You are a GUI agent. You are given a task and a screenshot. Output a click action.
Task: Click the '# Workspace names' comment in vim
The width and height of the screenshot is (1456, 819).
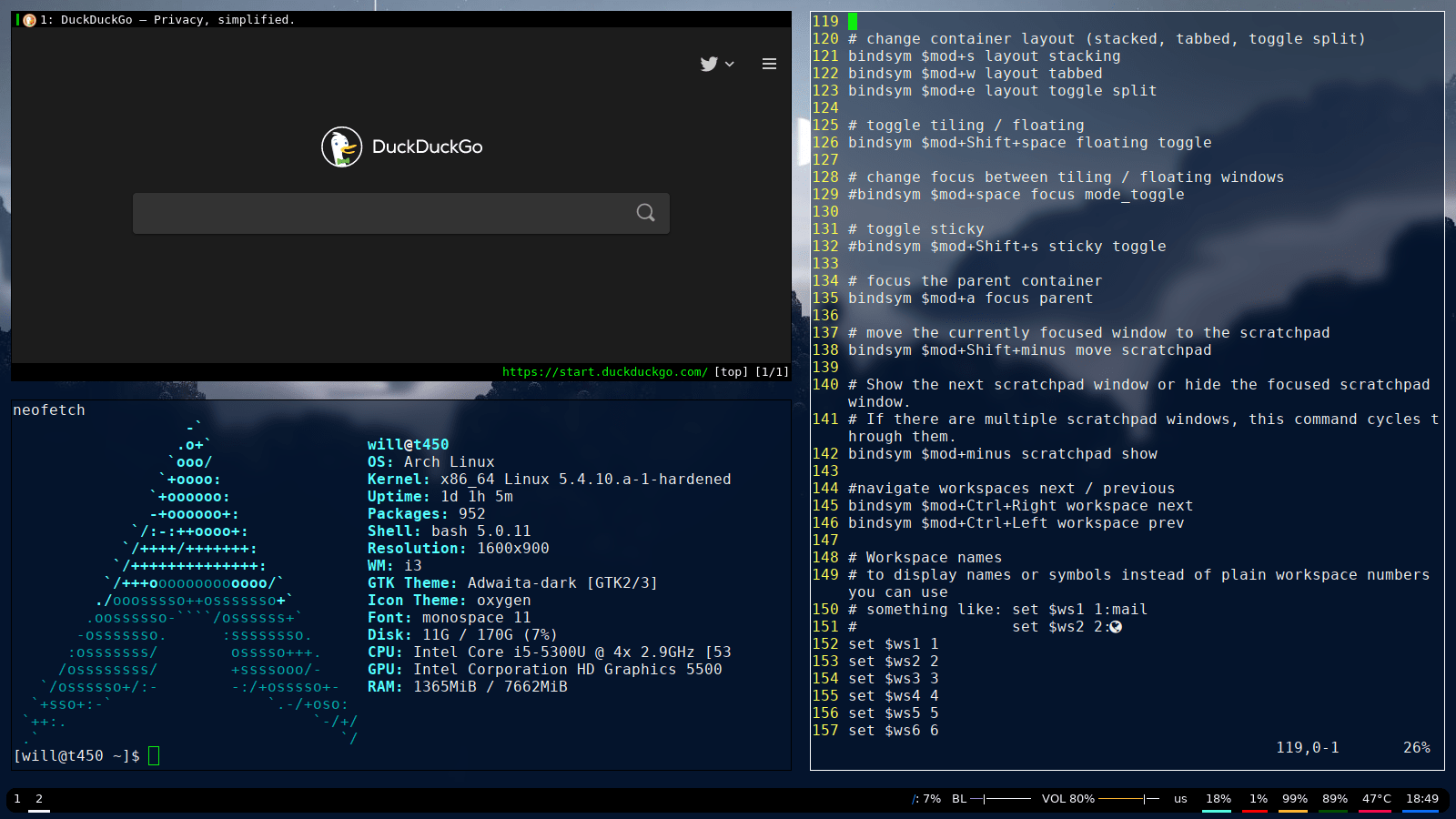(x=925, y=558)
